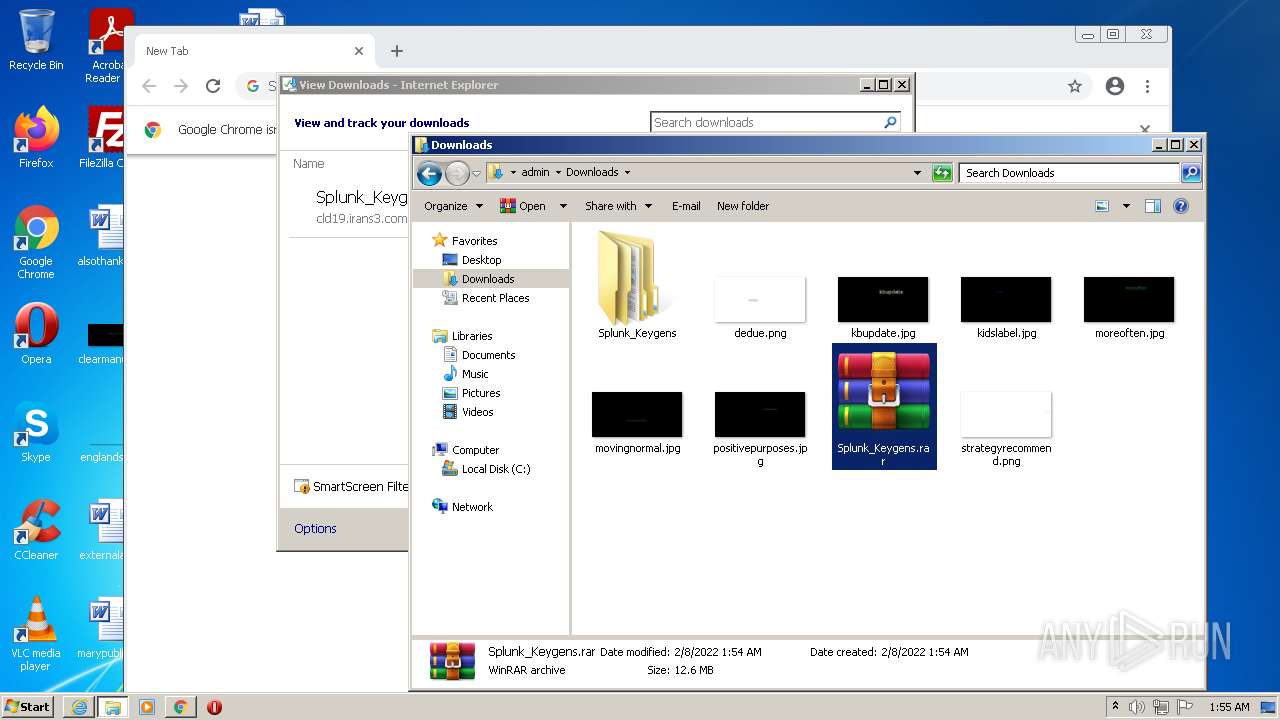Screen dimensions: 1280x720
Task: Click the Name column header in View Downloads
Action: click(x=309, y=163)
